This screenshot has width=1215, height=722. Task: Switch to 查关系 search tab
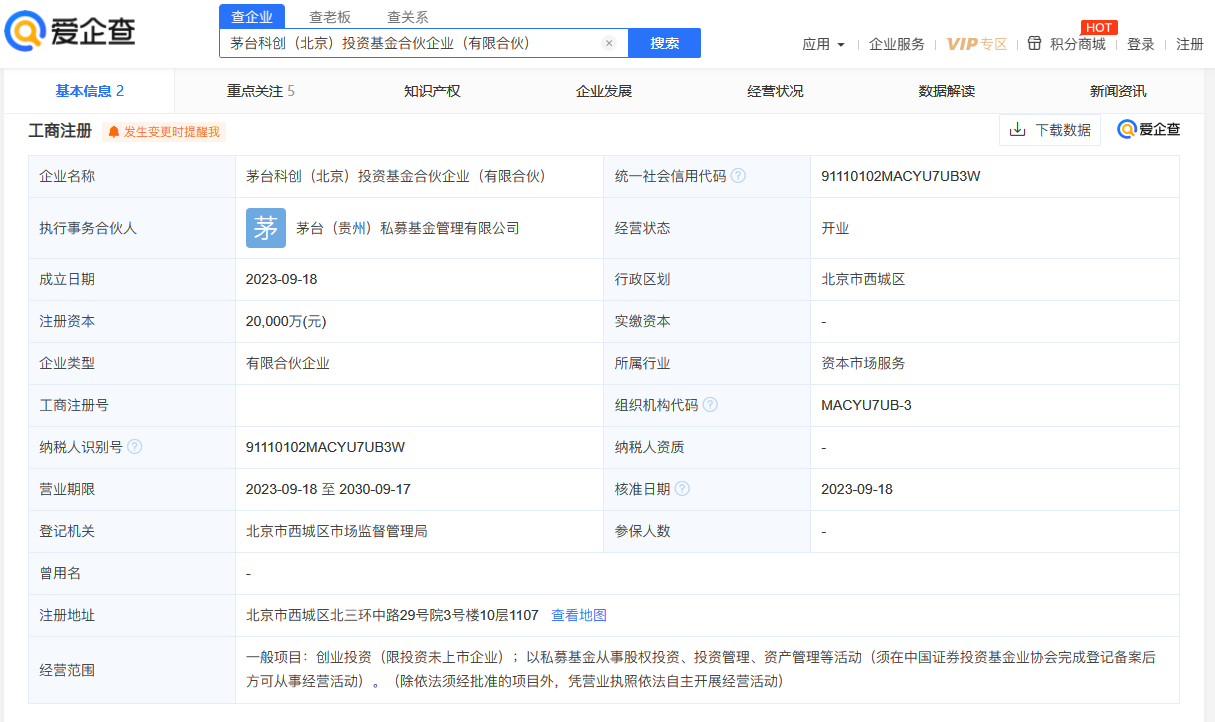[407, 16]
